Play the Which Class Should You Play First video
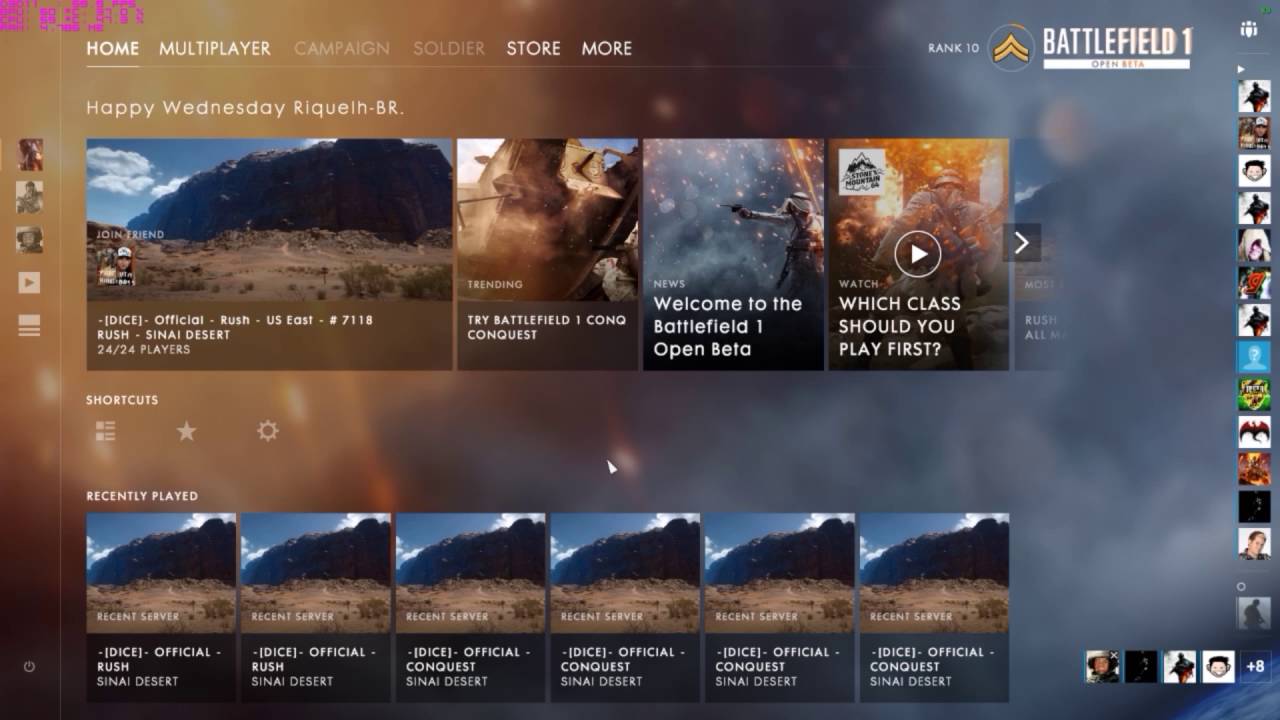 [x=918, y=254]
